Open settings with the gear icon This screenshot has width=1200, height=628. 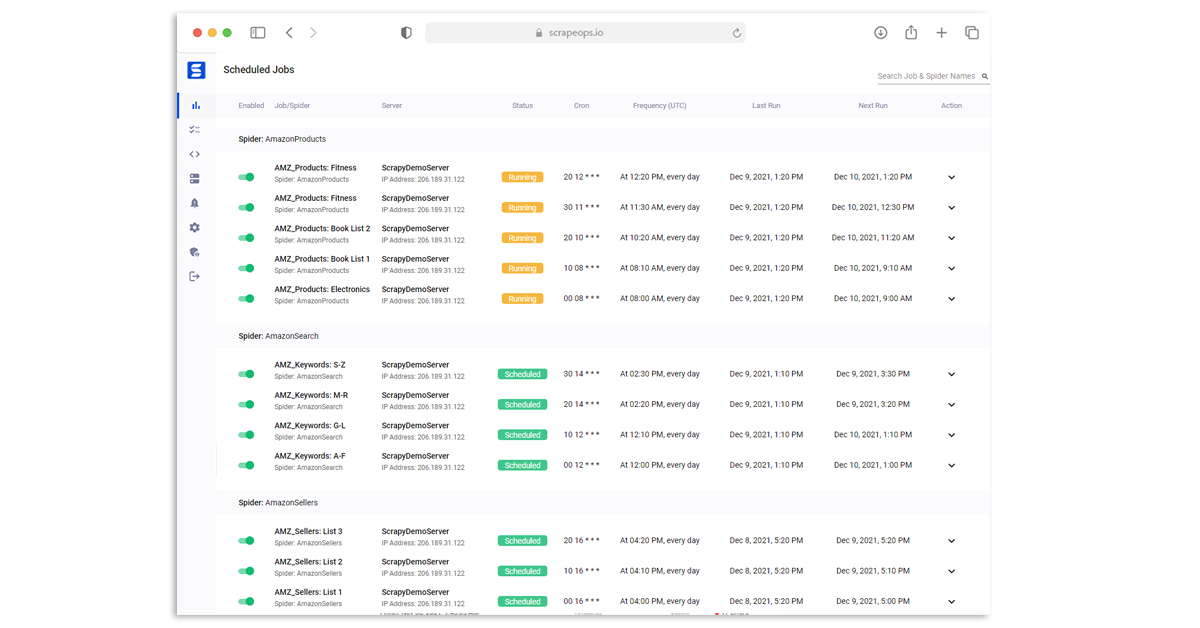[196, 227]
